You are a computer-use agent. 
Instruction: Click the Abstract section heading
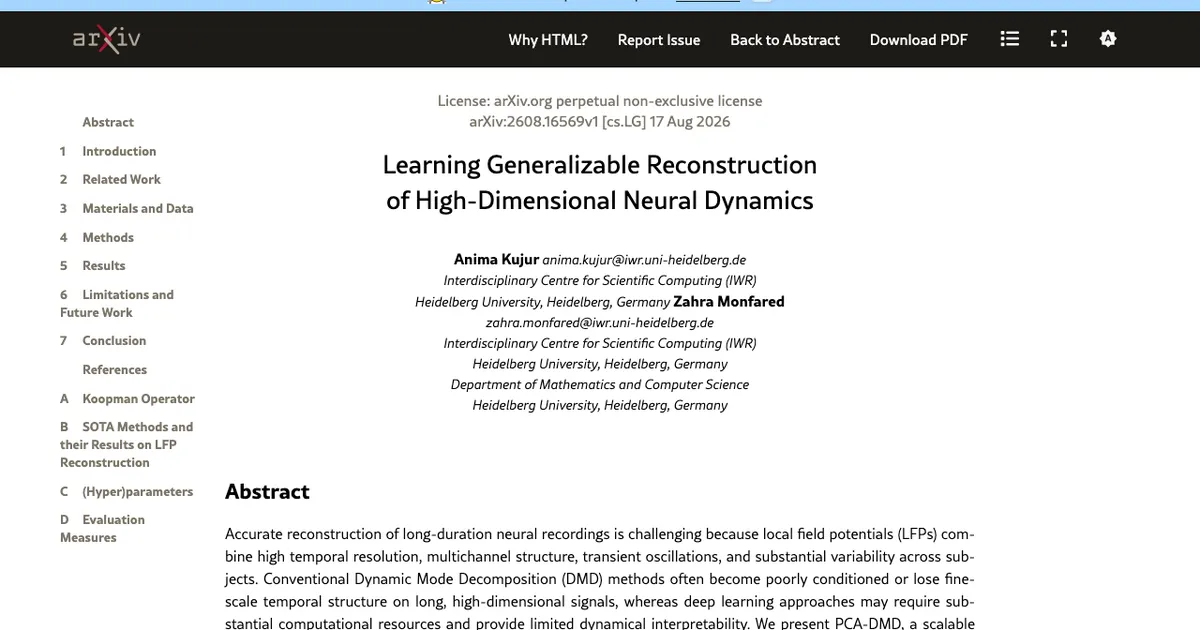(x=267, y=492)
